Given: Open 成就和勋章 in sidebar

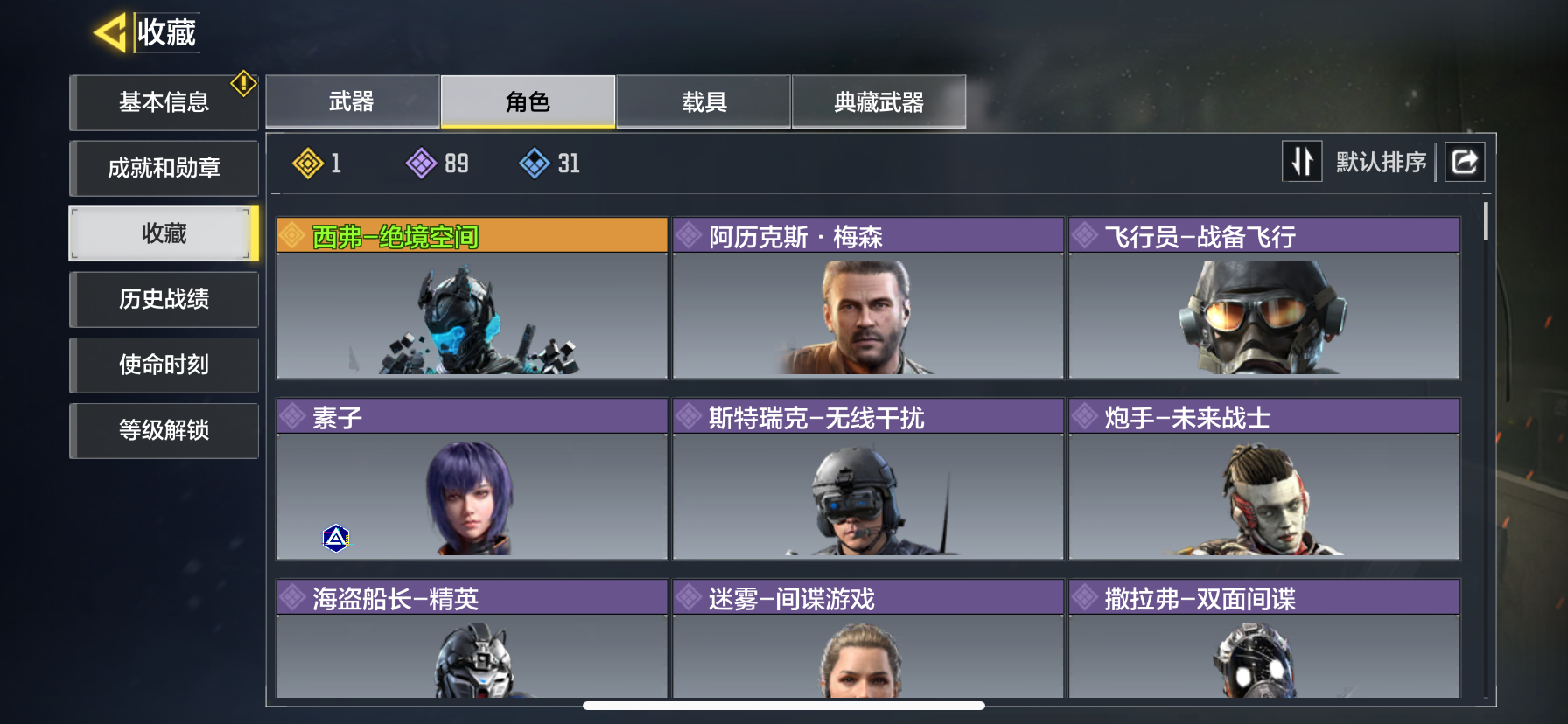Looking at the screenshot, I should tap(164, 168).
